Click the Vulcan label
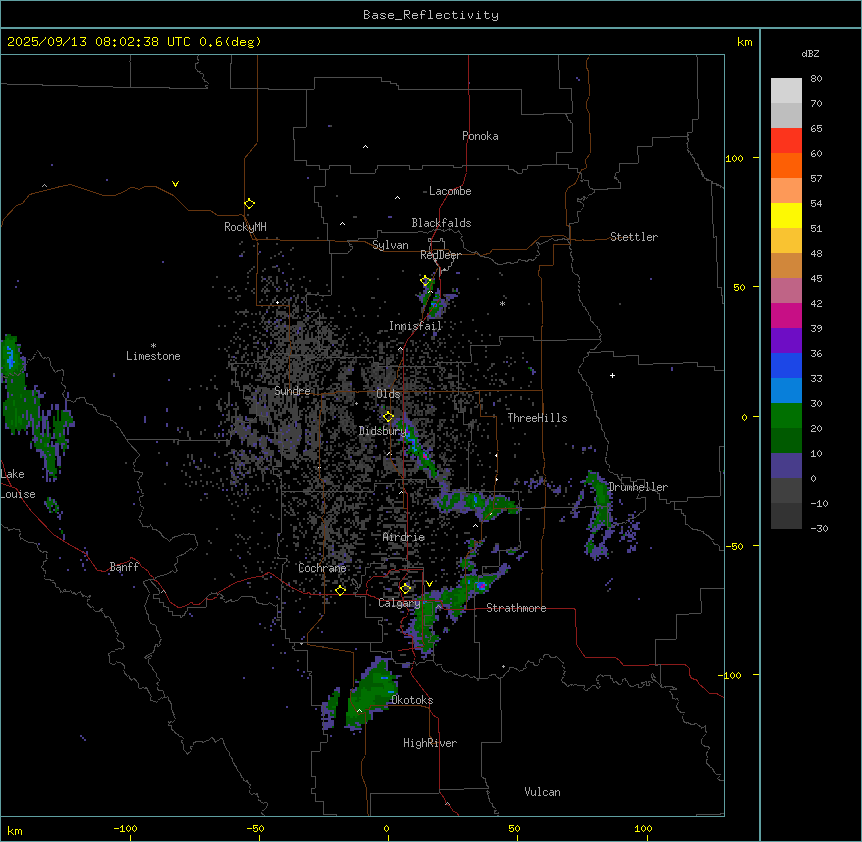This screenshot has width=862, height=842. (542, 792)
